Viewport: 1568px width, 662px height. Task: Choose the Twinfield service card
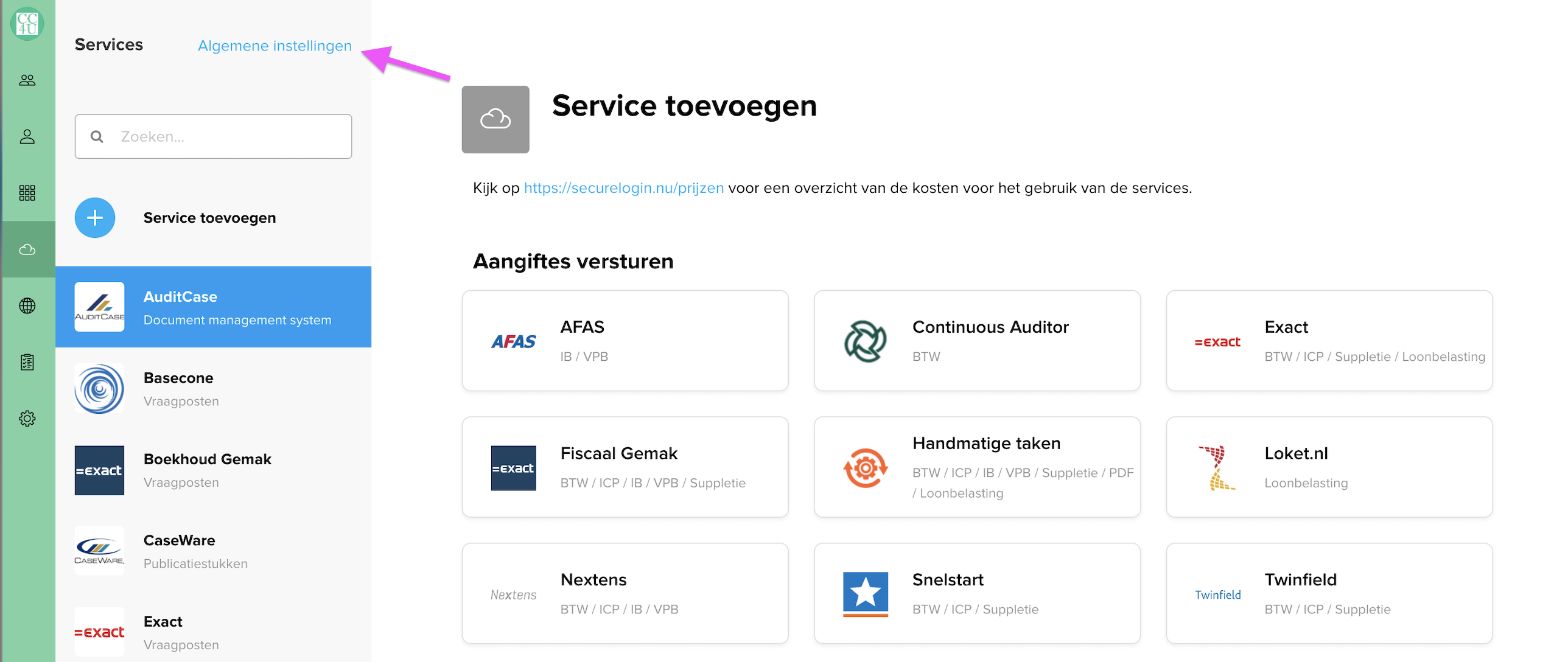pos(1329,593)
